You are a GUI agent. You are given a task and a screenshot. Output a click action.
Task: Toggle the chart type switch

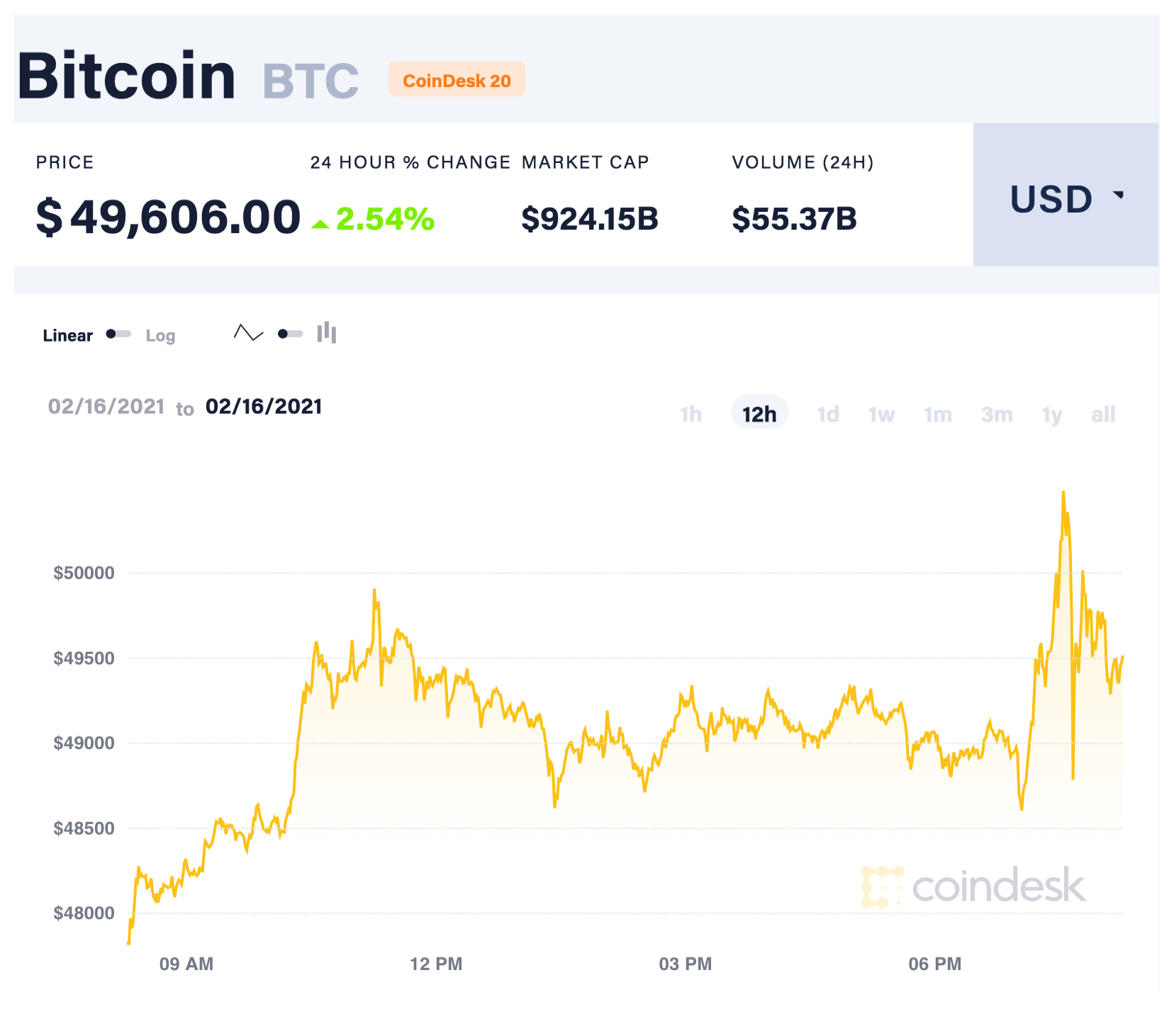[x=289, y=332]
